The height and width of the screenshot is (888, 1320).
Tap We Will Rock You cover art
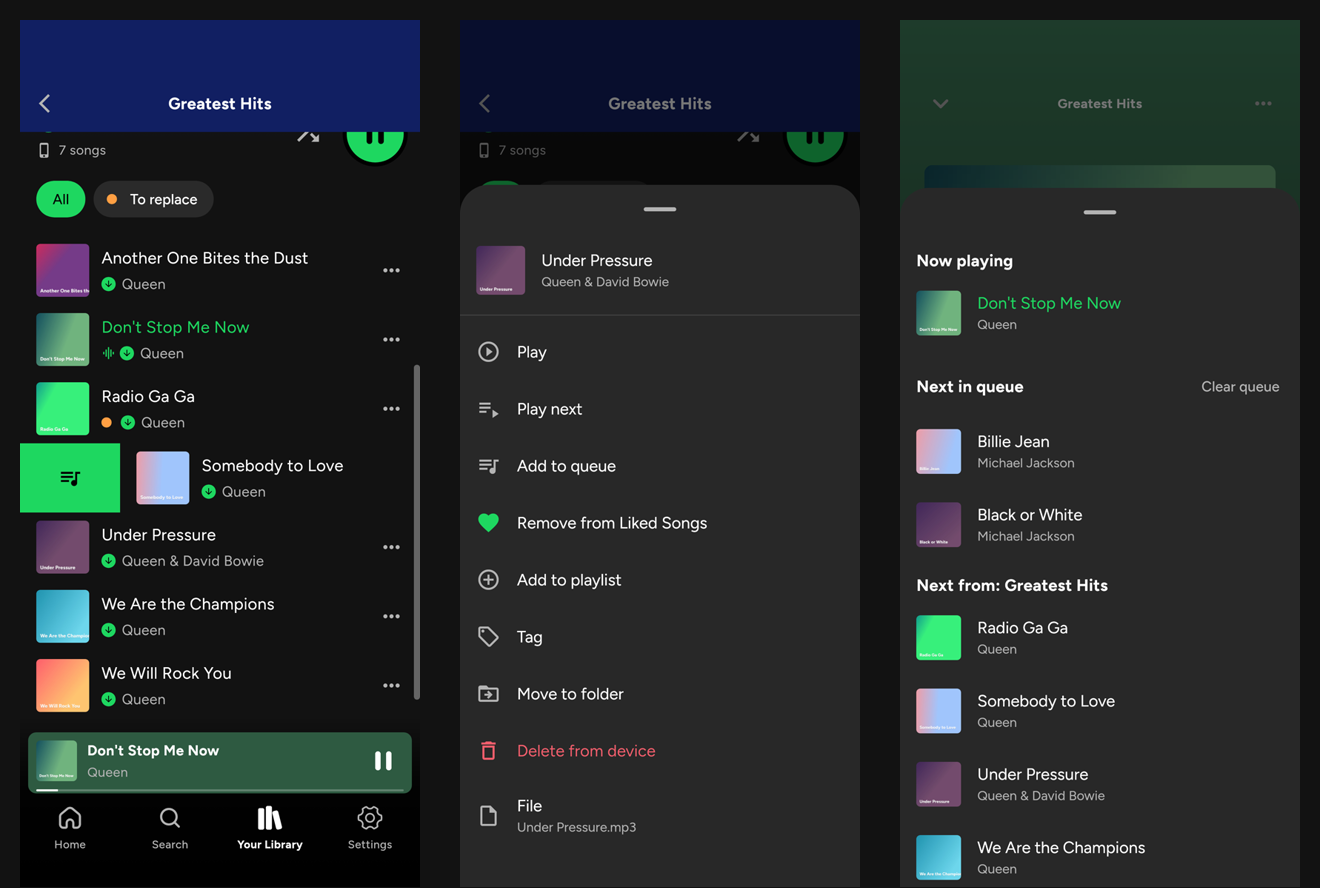coord(63,685)
